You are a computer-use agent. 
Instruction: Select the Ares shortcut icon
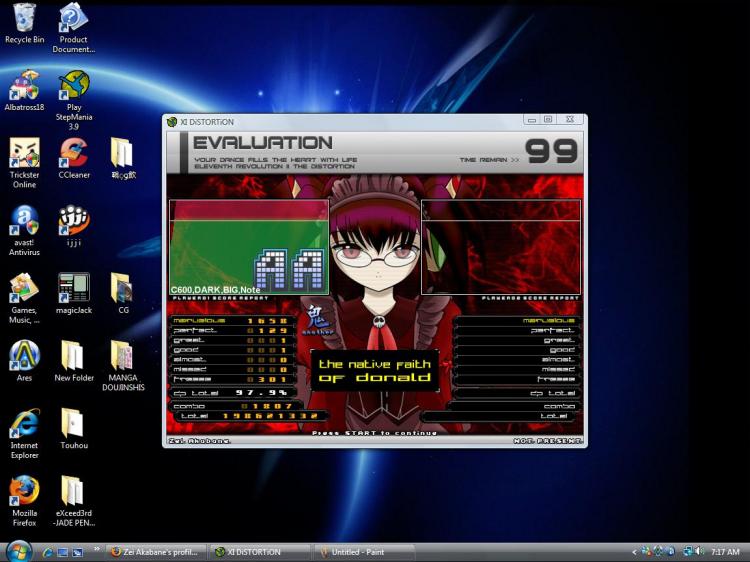(24, 356)
